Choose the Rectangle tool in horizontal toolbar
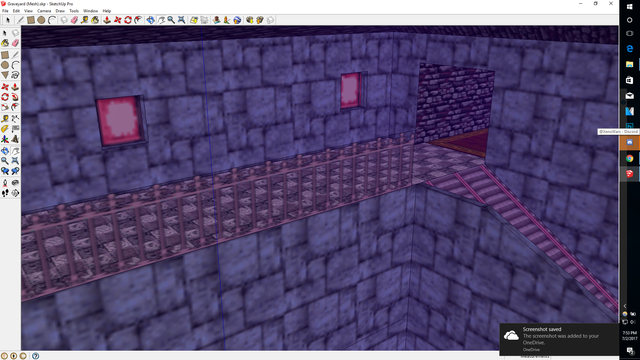Image resolution: width=640 pixels, height=360 pixels. point(31,20)
